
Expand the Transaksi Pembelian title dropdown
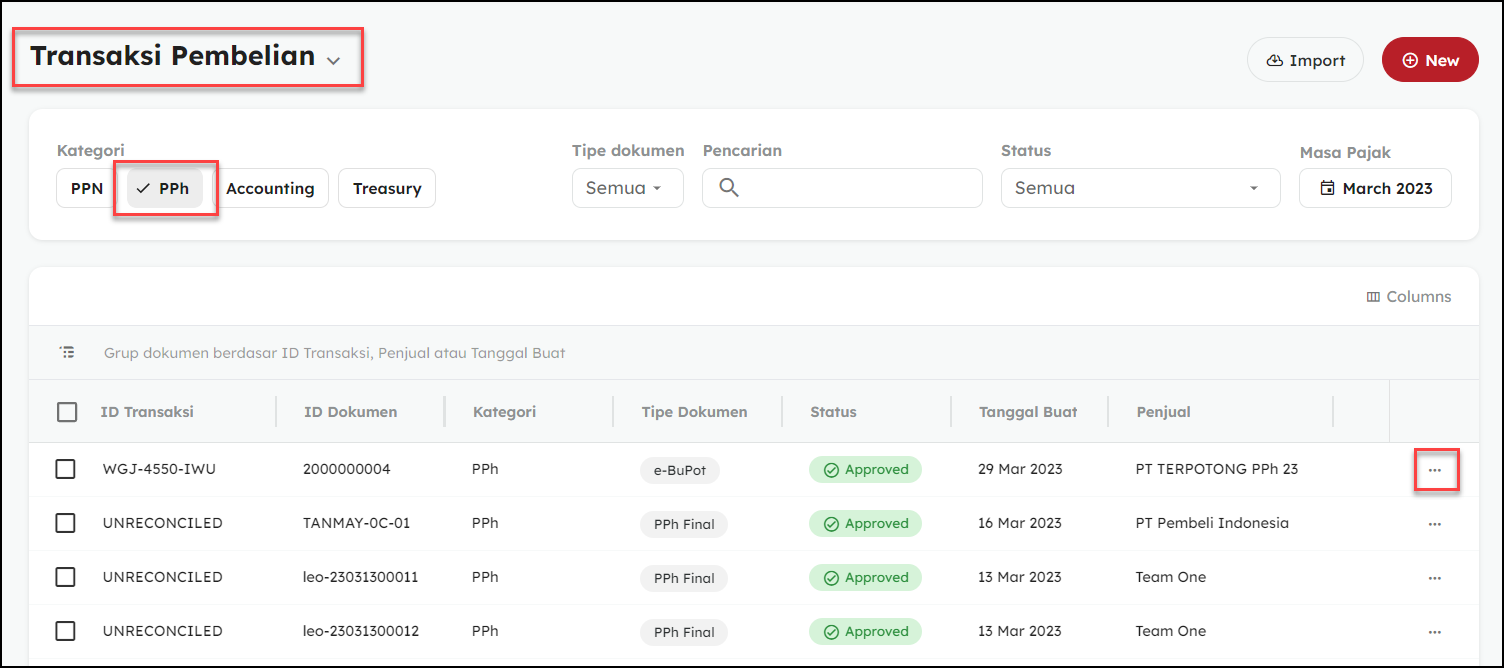[x=333, y=60]
